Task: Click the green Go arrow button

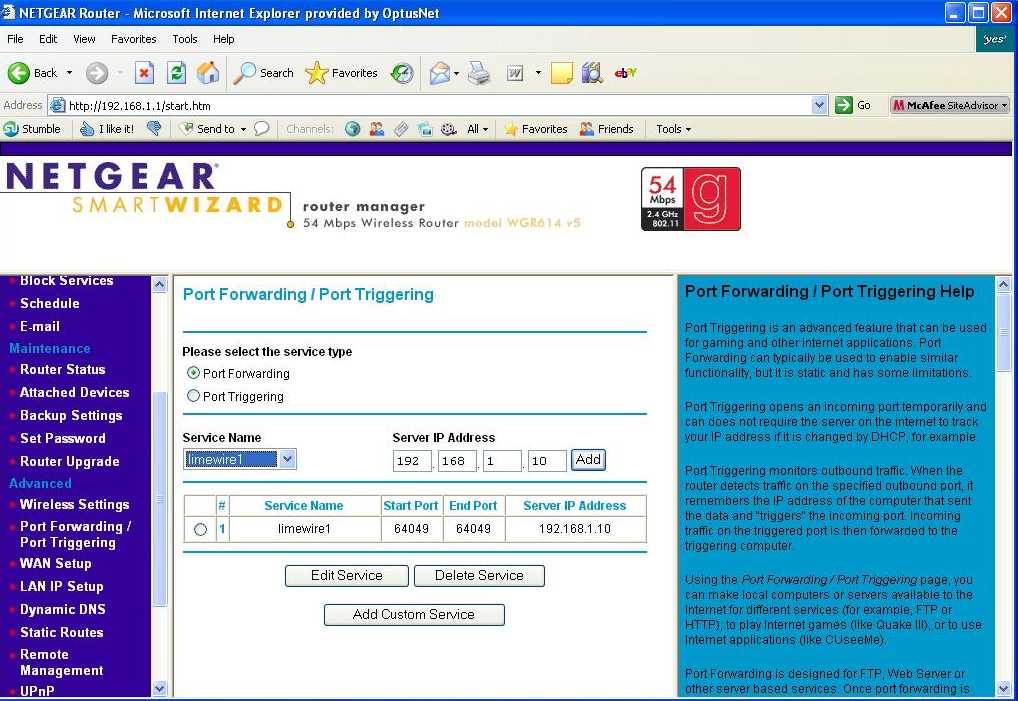Action: pos(843,105)
